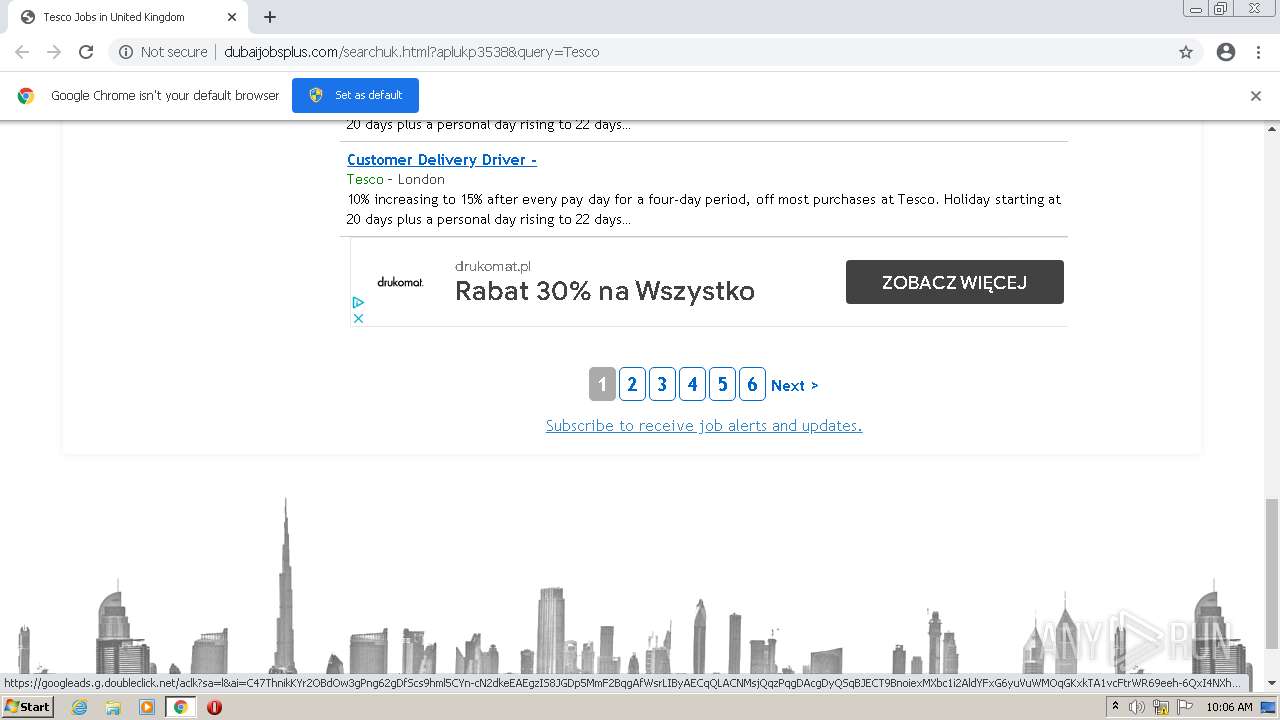Click drukomat.pl advertiser text
This screenshot has height=720, width=1280.
(492, 266)
